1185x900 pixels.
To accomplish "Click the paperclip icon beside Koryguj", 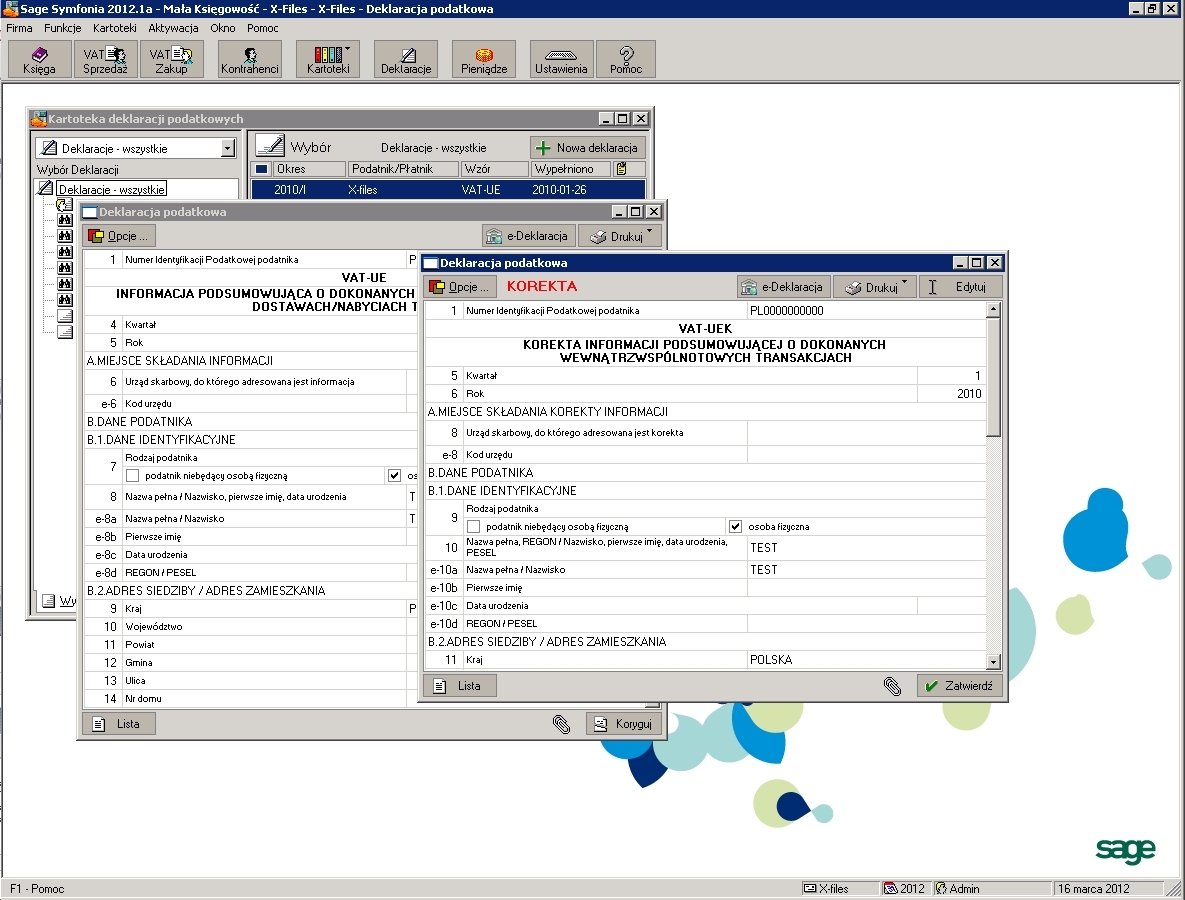I will 561,724.
